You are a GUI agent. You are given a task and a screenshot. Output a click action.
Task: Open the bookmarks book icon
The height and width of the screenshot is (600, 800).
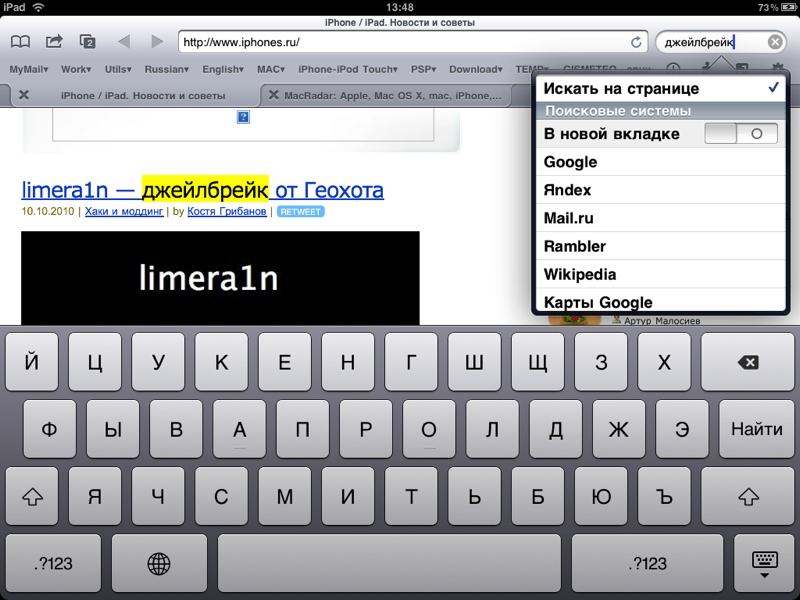point(20,41)
